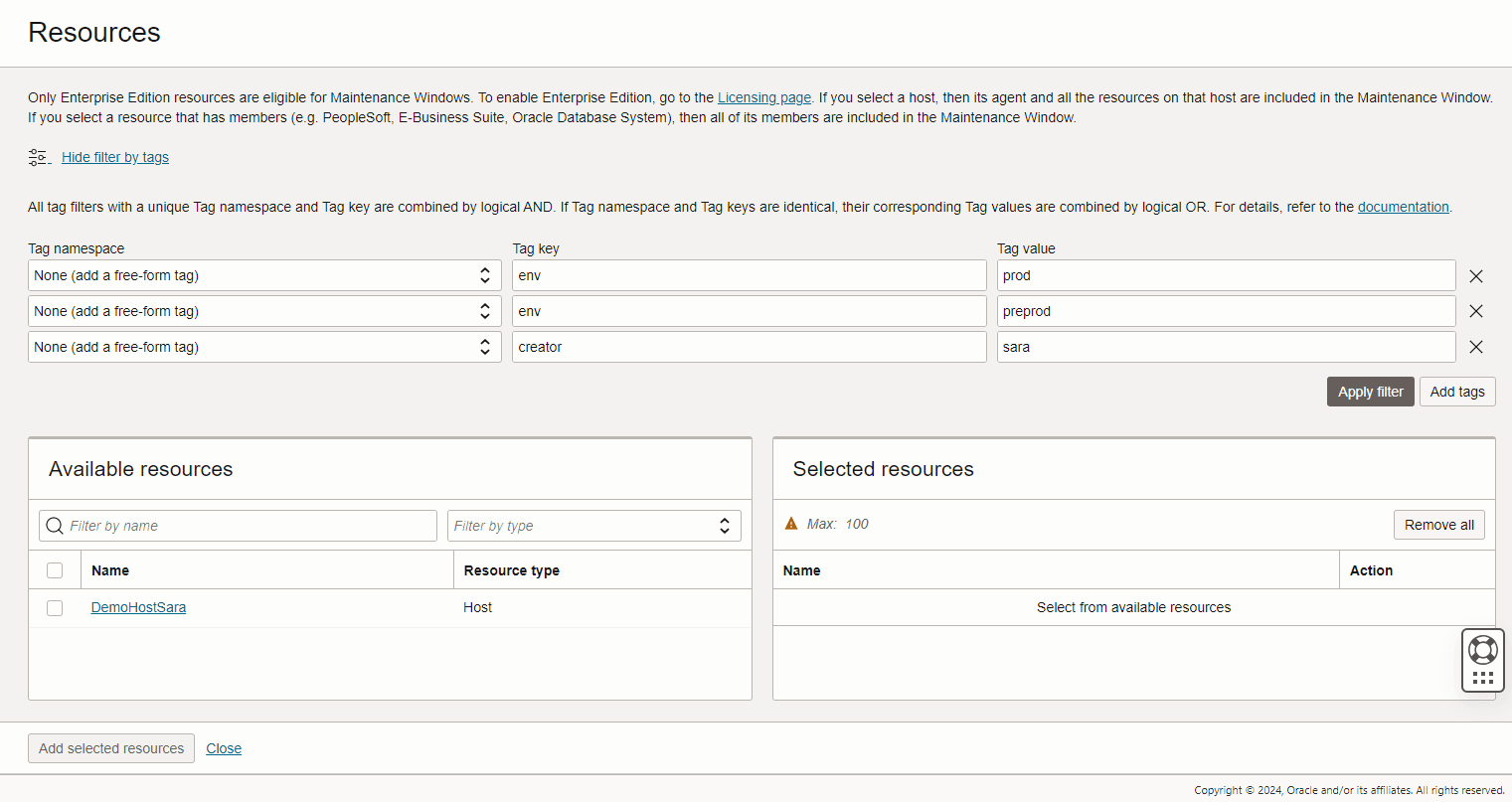Screen dimensions: 1512x802
Task: Click the warning triangle next to Max 100
Action: [791, 524]
